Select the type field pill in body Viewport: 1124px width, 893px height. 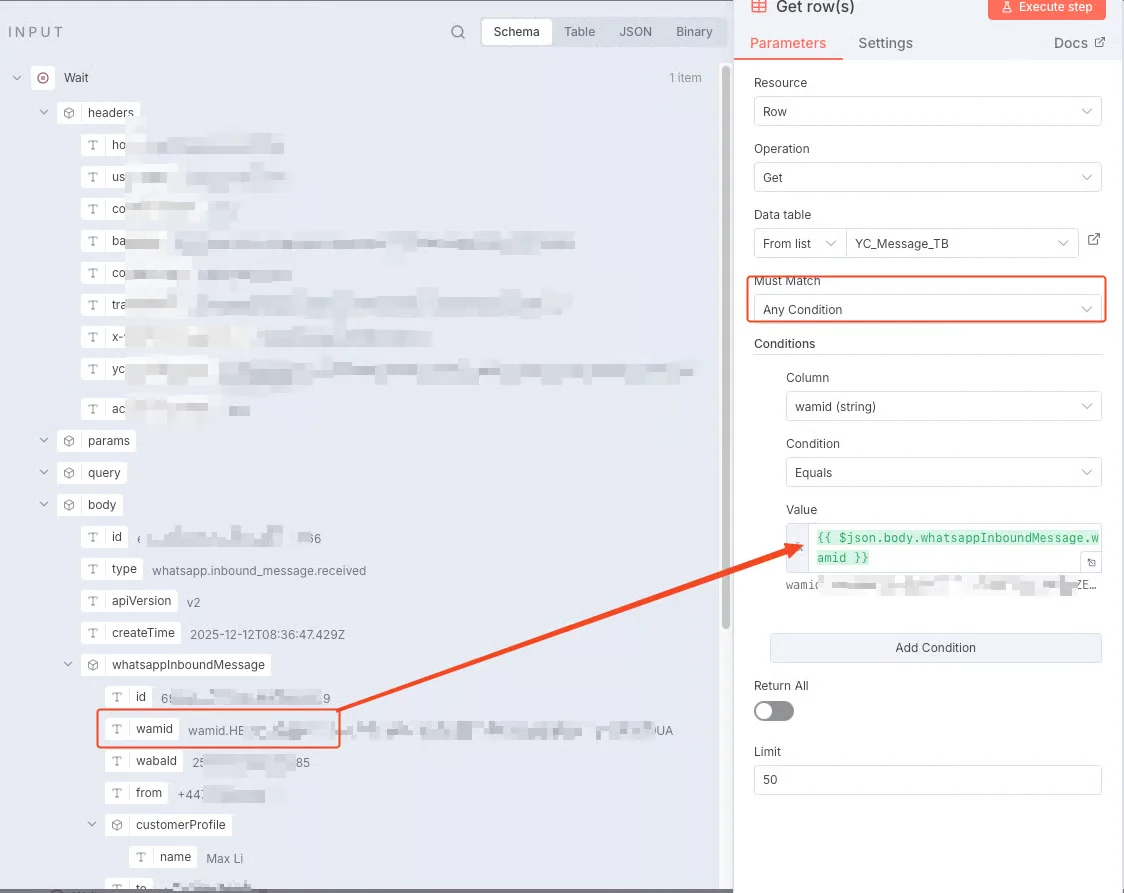point(113,569)
